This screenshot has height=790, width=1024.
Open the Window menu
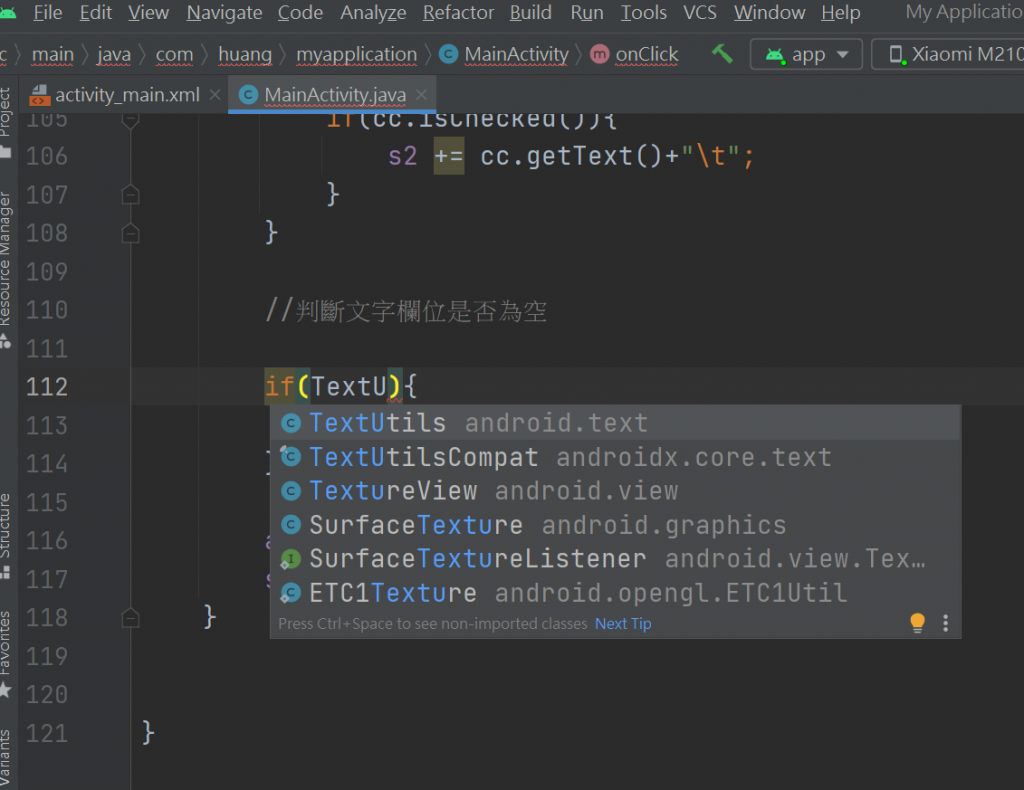(x=769, y=12)
